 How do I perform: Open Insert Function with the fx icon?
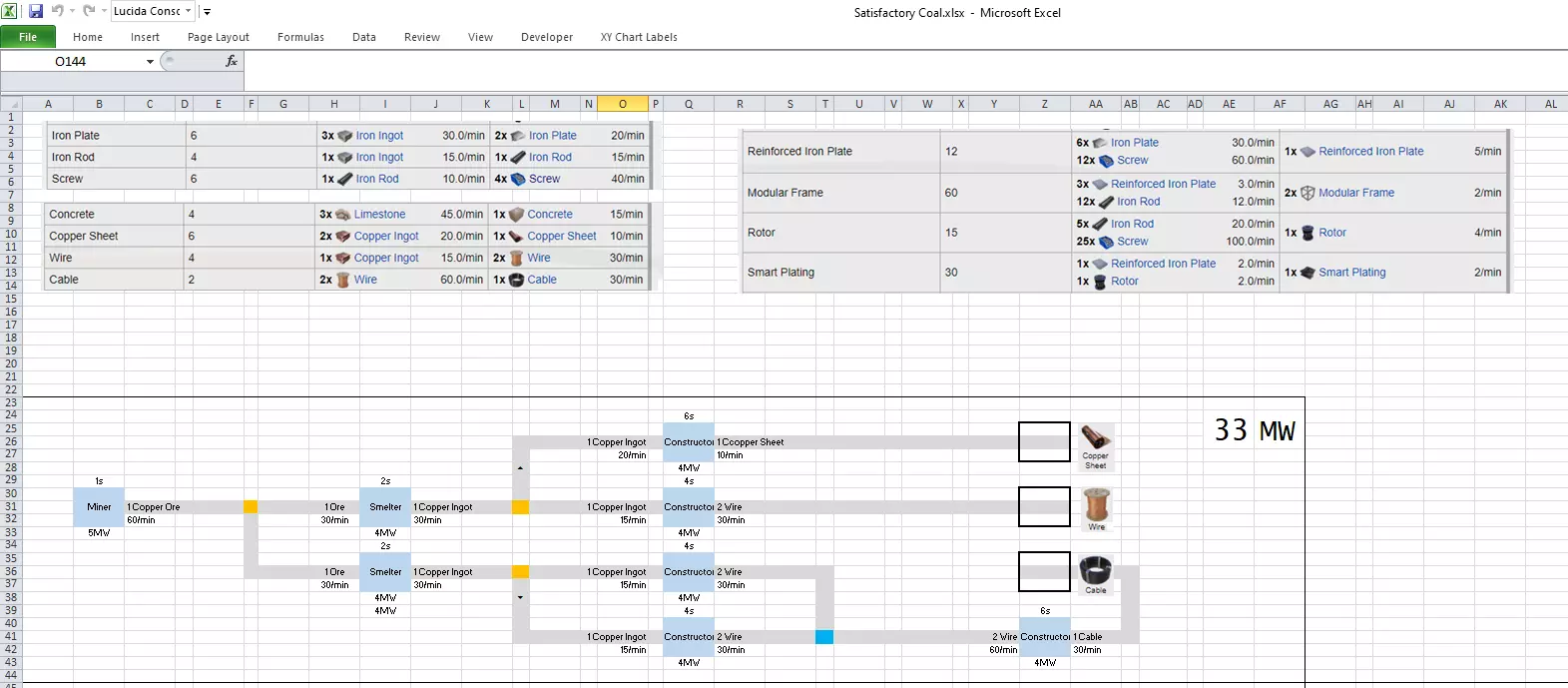pyautogui.click(x=232, y=61)
